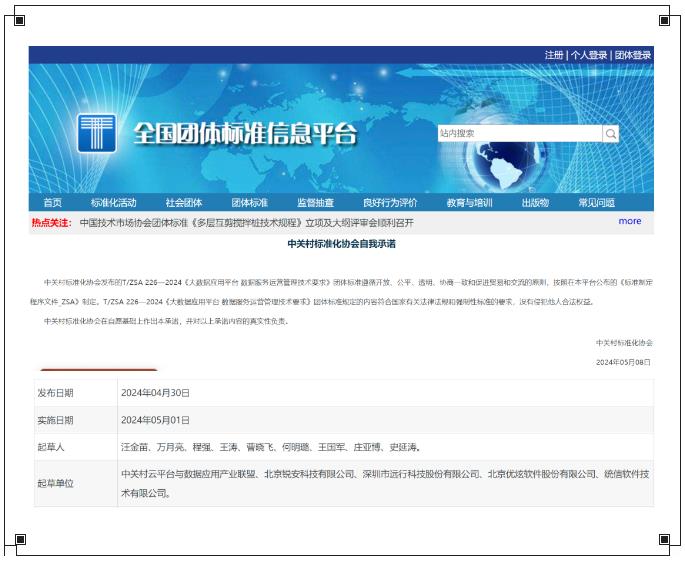Screen dimensions: 685x561
Task: Click the search magnifier icon
Action: [610, 134]
